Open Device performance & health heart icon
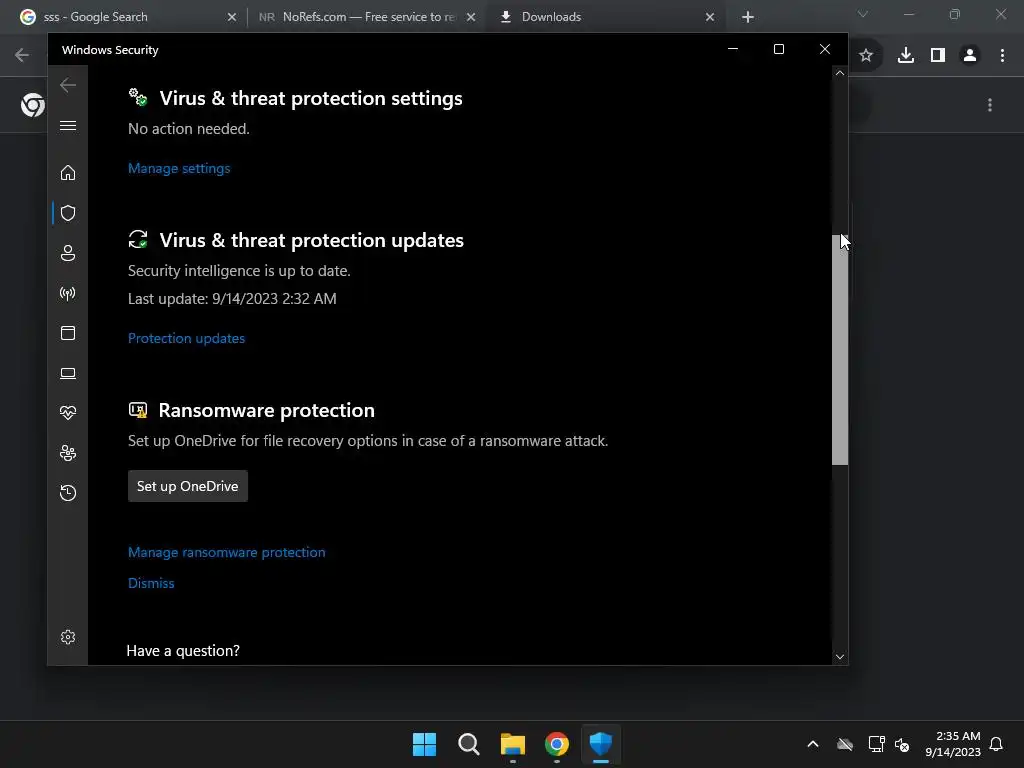 tap(68, 413)
